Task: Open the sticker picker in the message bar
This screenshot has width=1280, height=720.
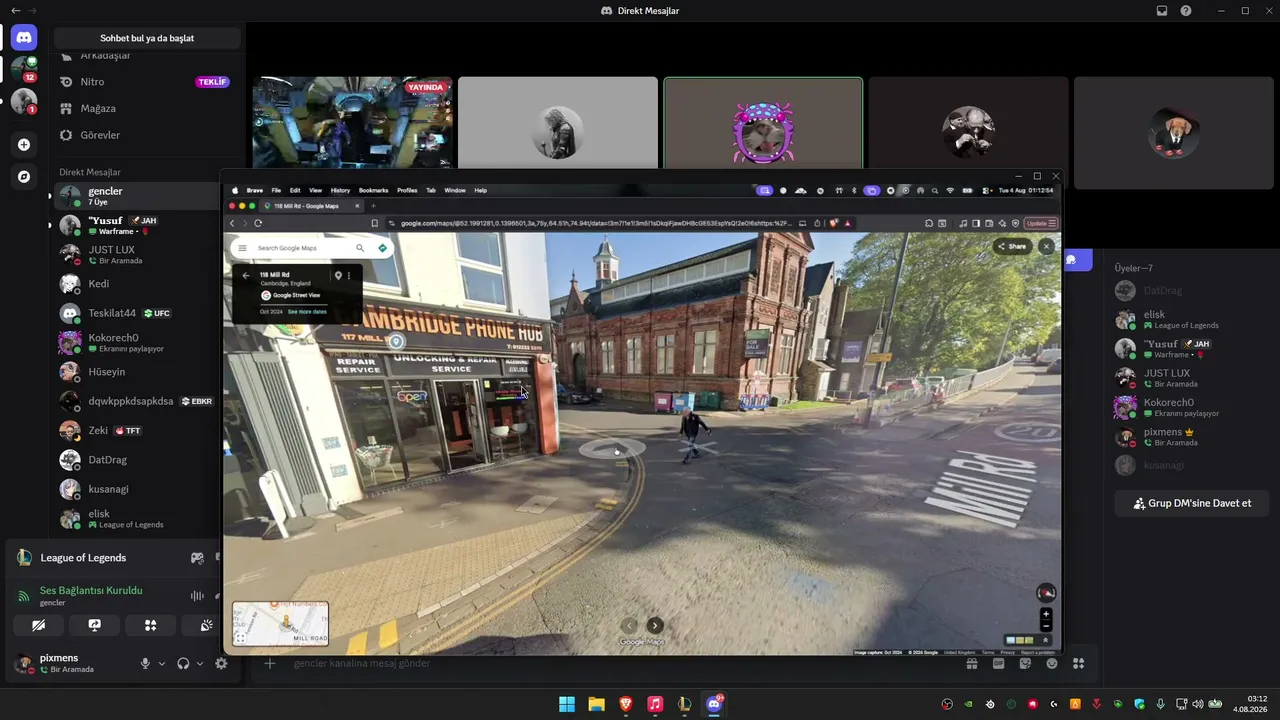Action: click(x=1025, y=663)
